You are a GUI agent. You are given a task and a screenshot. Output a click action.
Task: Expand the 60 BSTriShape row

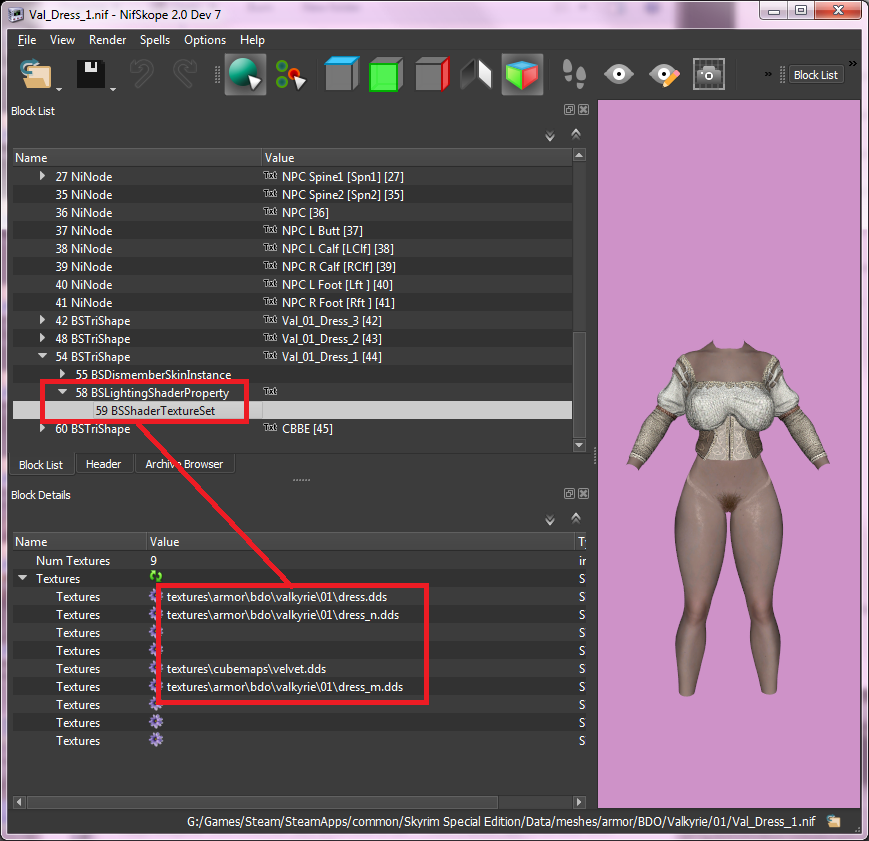pyautogui.click(x=43, y=428)
